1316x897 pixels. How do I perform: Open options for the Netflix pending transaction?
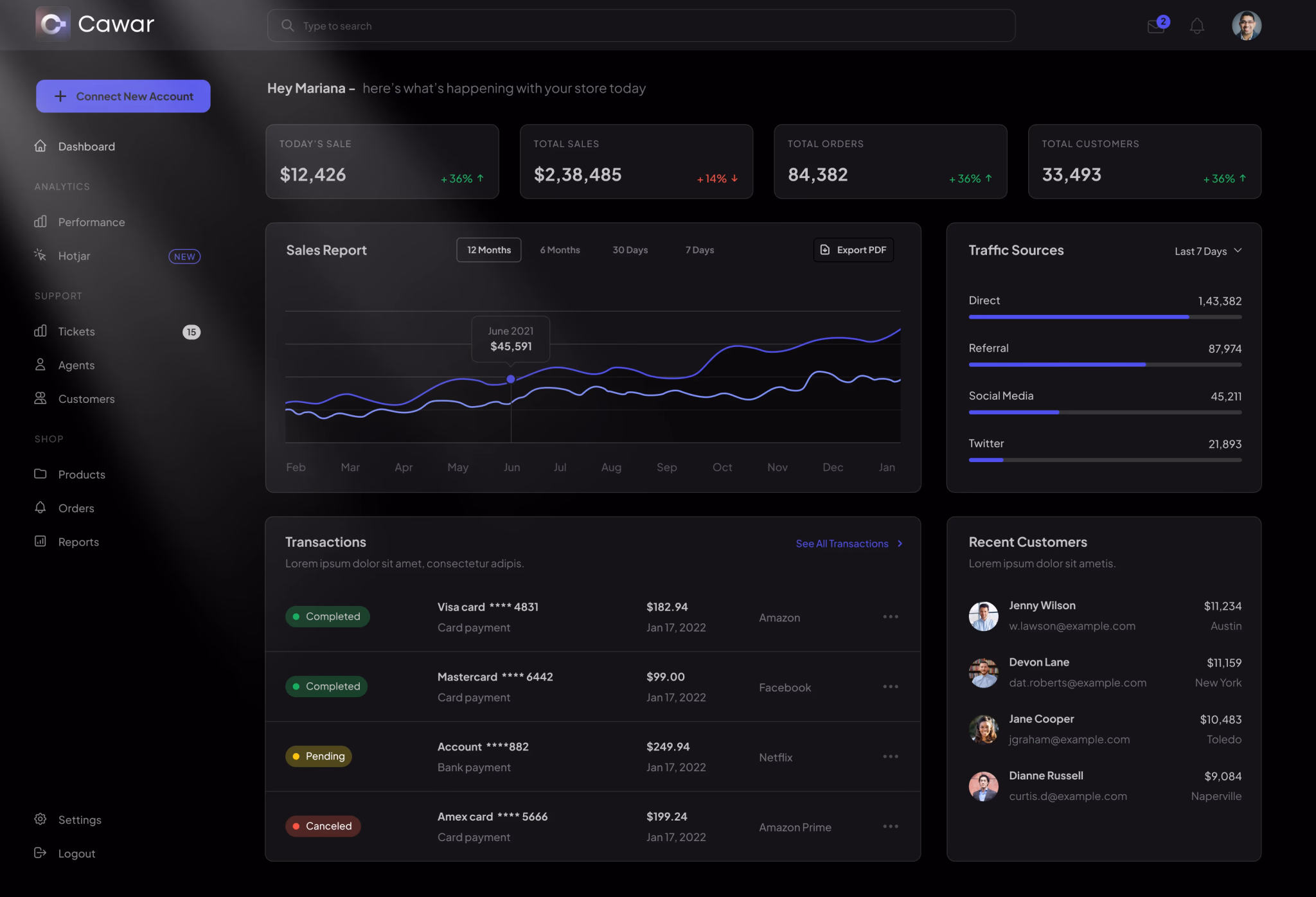891,756
